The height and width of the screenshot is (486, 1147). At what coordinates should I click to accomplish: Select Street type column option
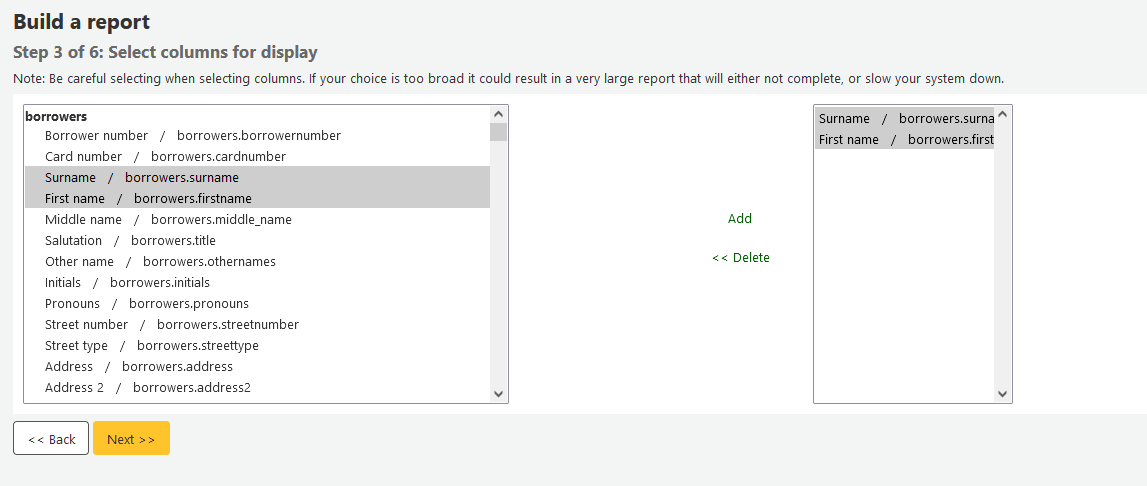pyautogui.click(x=151, y=346)
